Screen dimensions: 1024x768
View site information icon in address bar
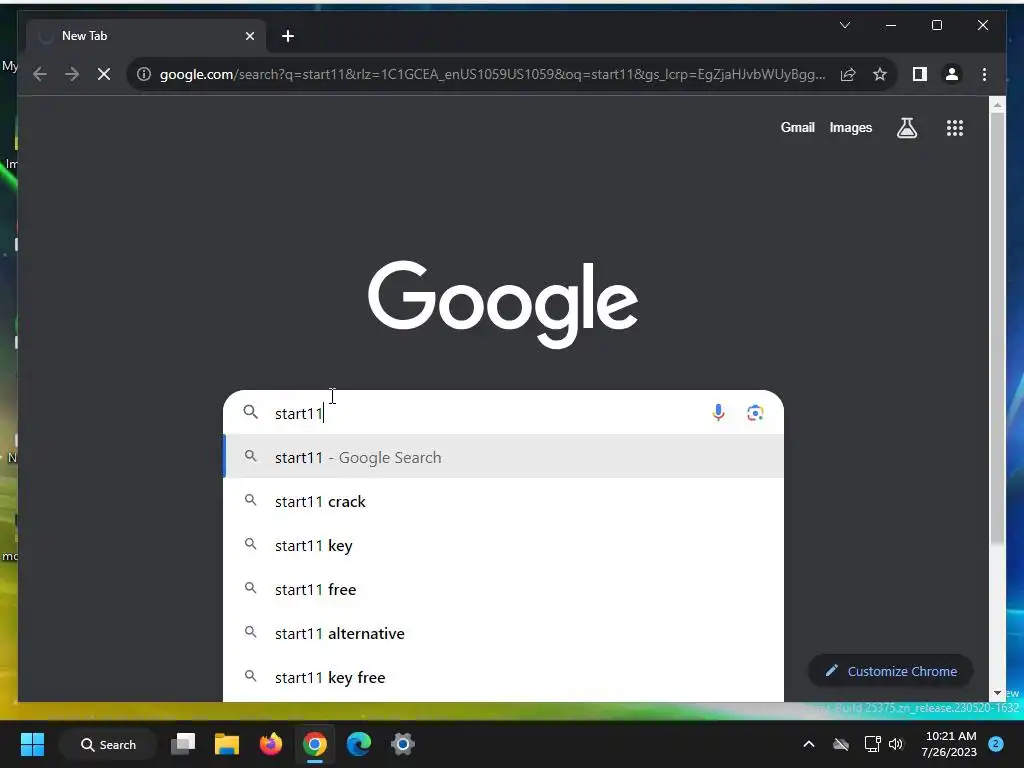coord(144,74)
